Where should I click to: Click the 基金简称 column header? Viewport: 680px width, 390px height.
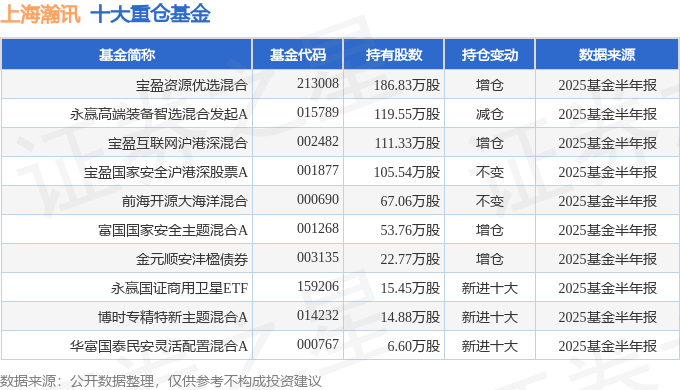tap(127, 55)
